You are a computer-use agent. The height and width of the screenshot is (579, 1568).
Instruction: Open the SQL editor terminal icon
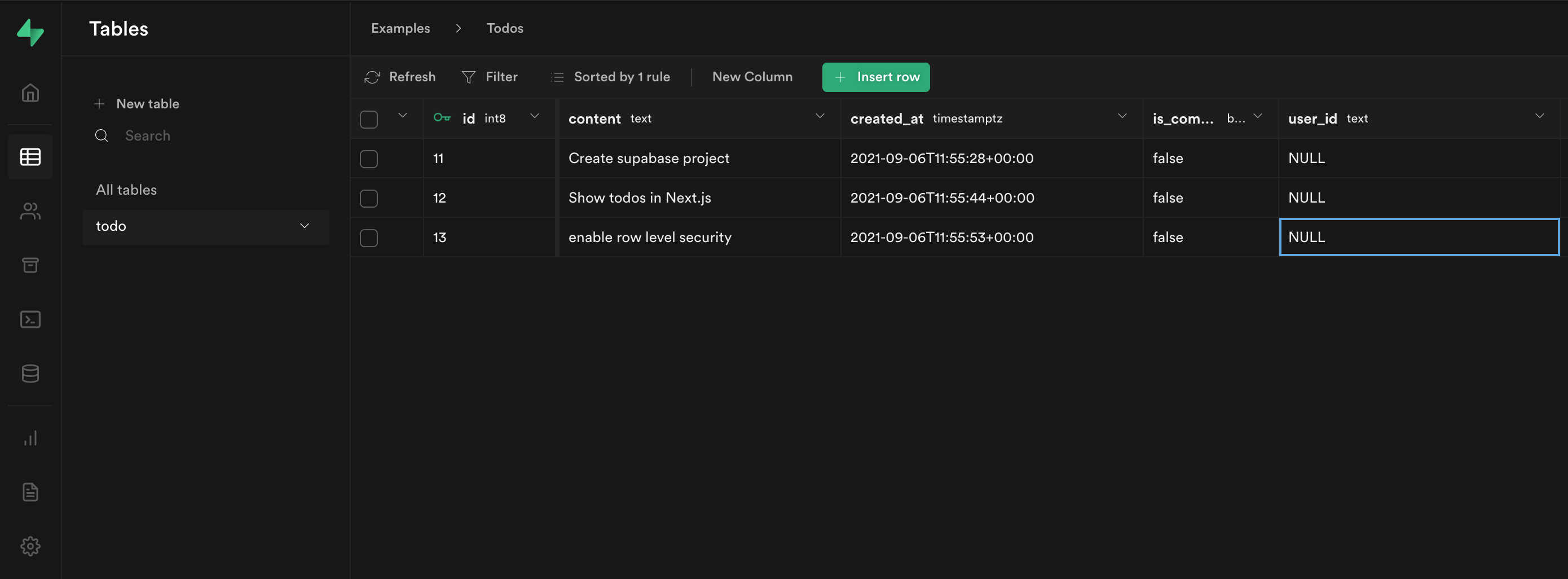click(30, 319)
